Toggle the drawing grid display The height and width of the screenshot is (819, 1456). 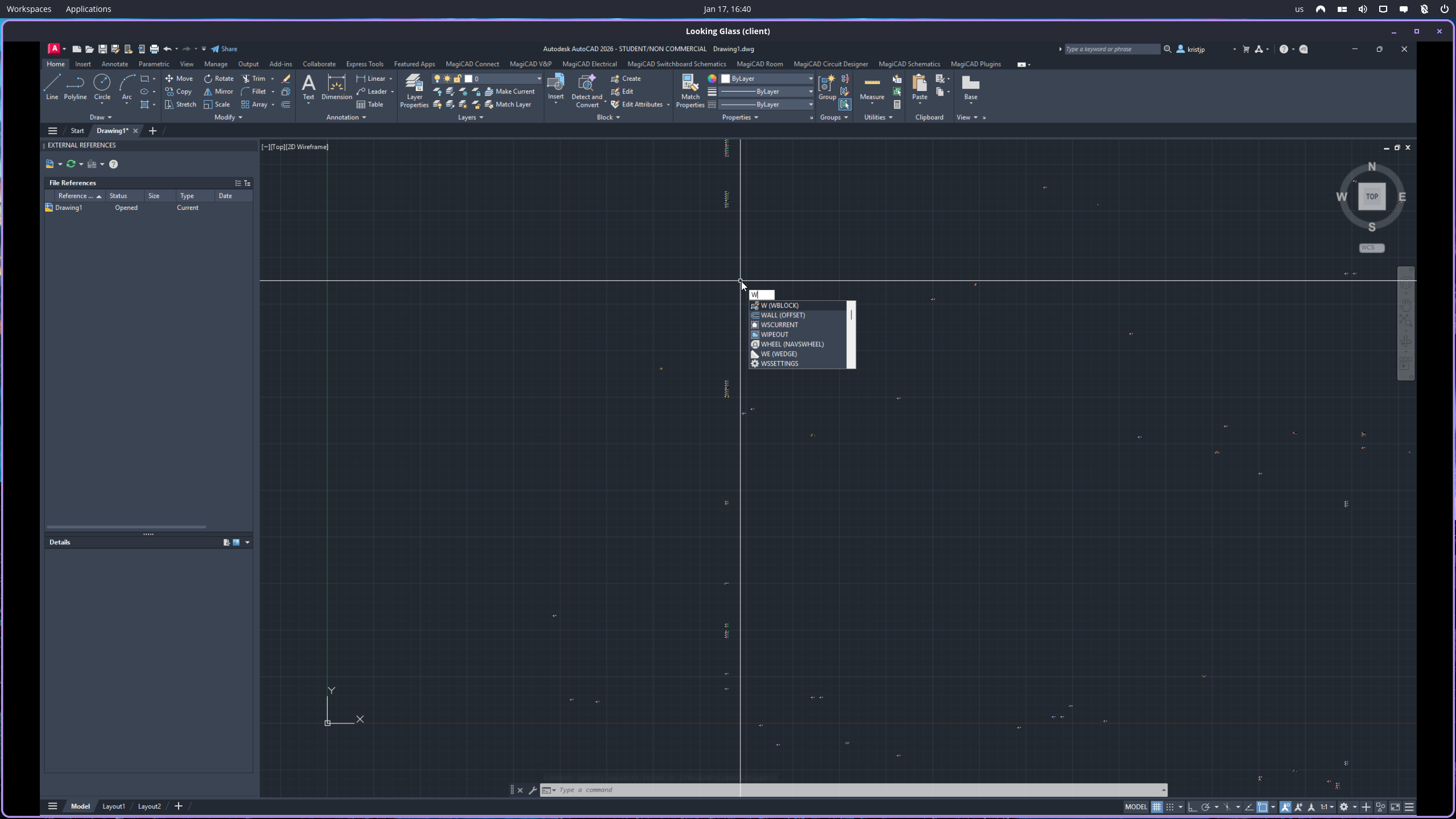pos(1156,806)
